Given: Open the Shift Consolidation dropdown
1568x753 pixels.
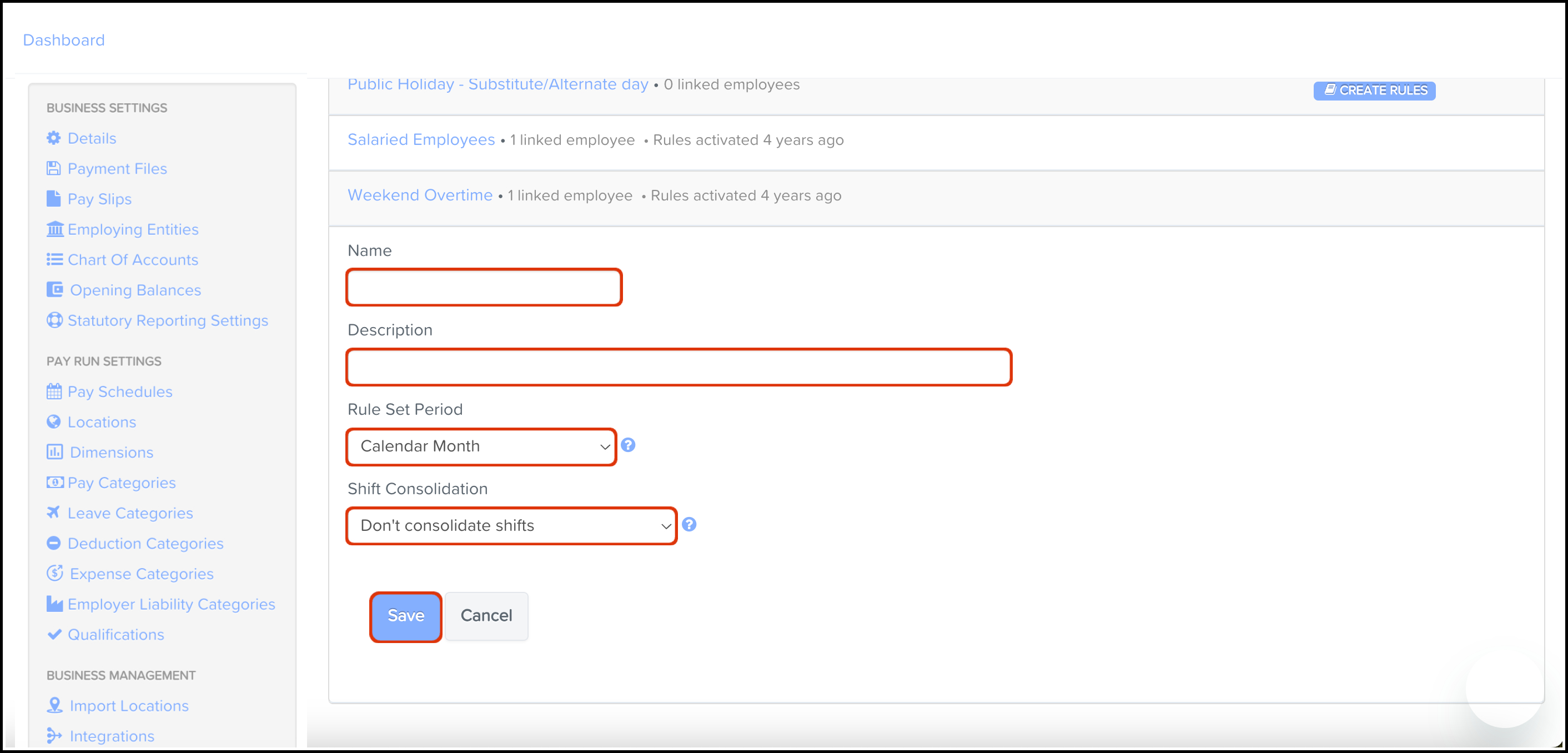Looking at the screenshot, I should tap(511, 526).
